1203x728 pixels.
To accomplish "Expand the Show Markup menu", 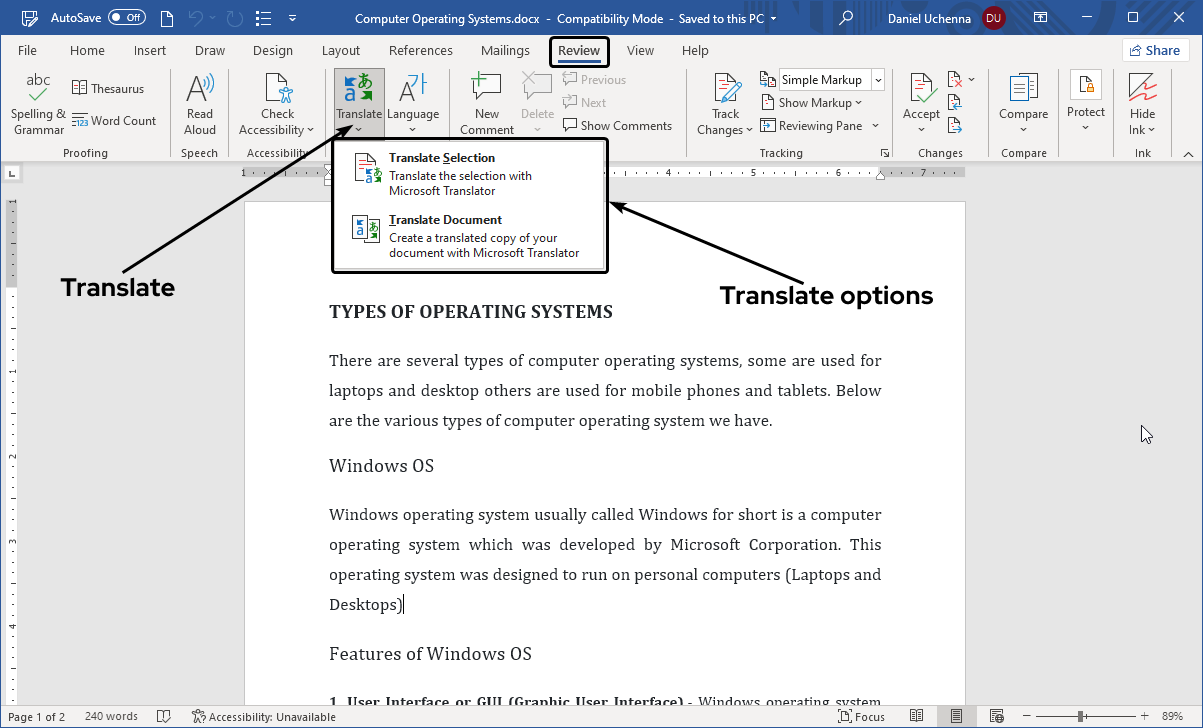I will pos(813,102).
